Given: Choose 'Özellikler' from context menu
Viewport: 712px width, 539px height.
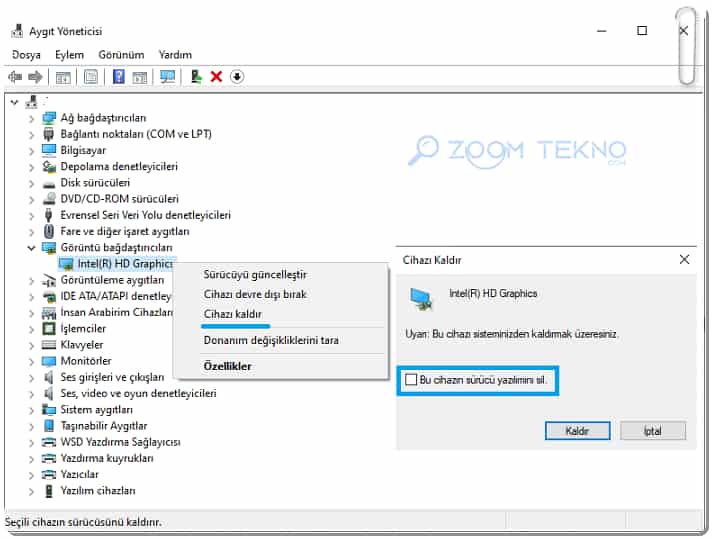Looking at the screenshot, I should [227, 366].
